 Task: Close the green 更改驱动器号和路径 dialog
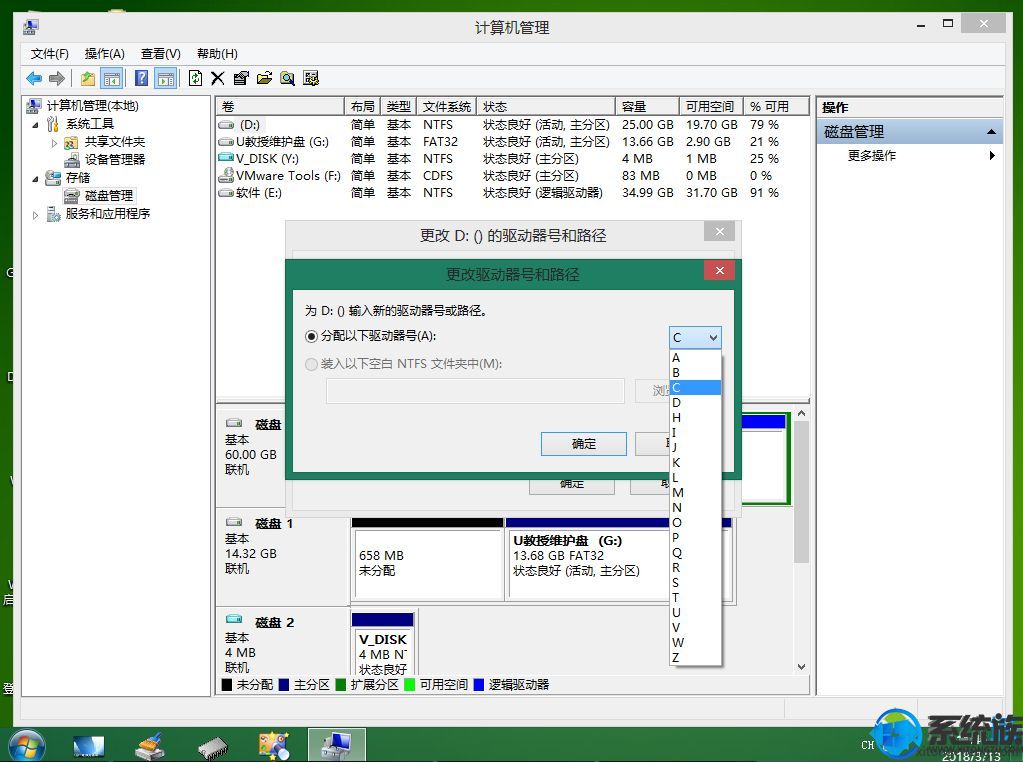[x=720, y=271]
